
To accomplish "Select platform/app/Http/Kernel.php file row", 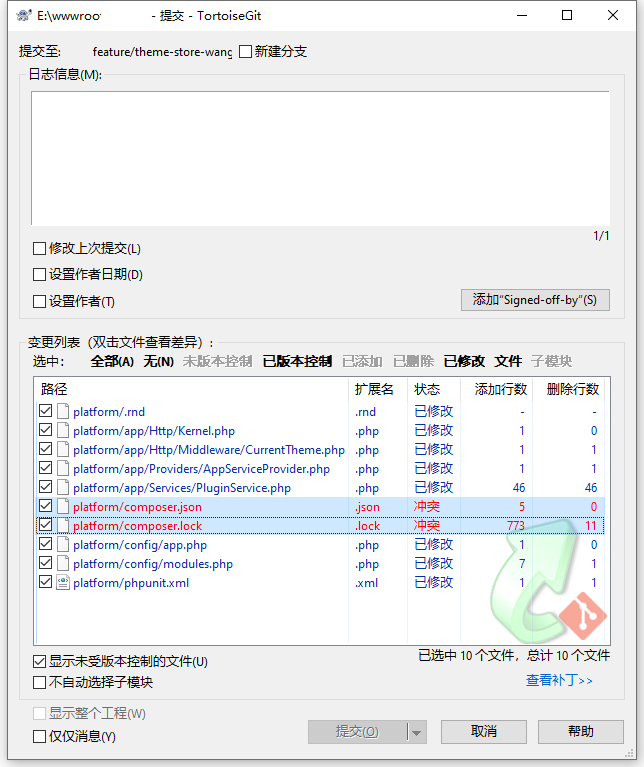I will (x=320, y=430).
